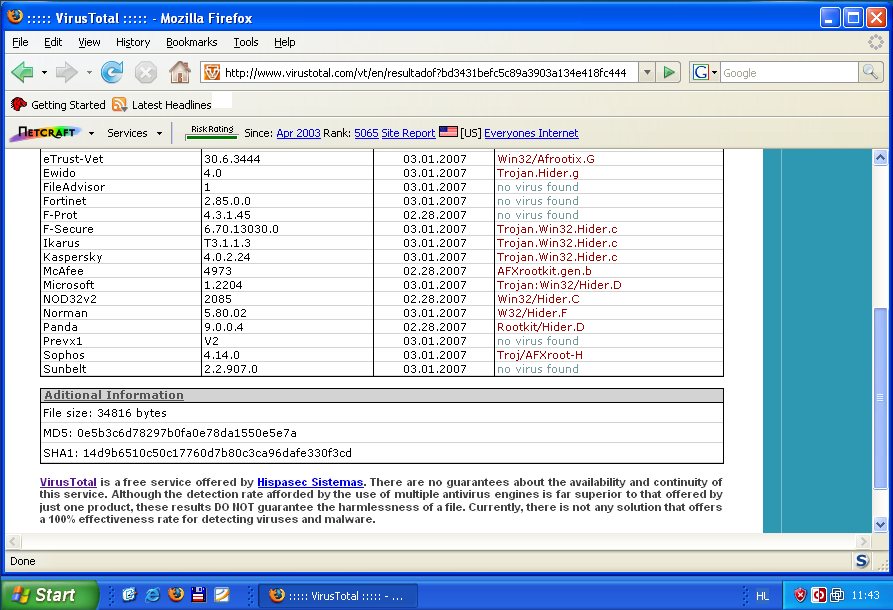Open the Back history dropdown arrow

(44, 72)
